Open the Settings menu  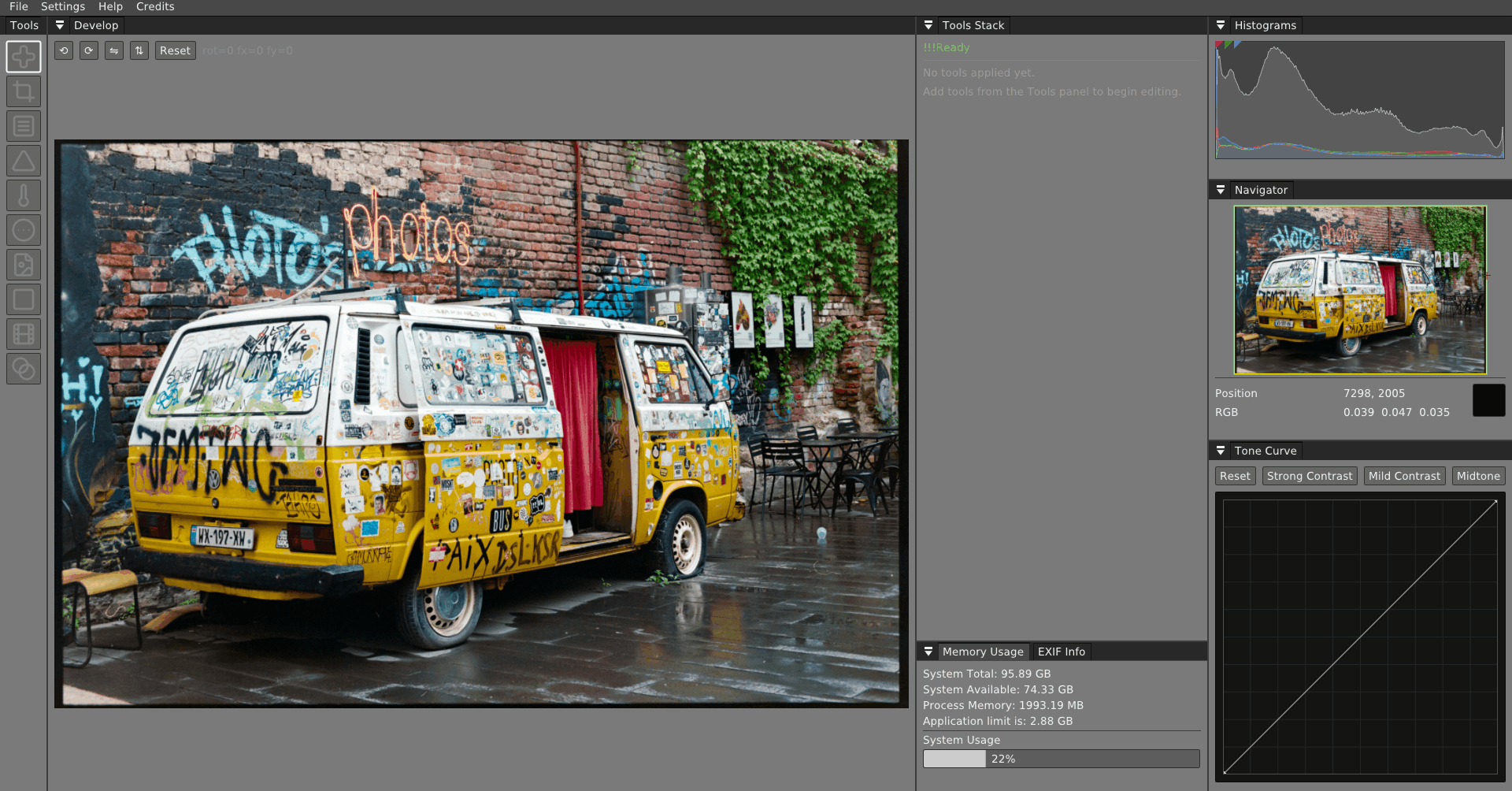tap(62, 6)
